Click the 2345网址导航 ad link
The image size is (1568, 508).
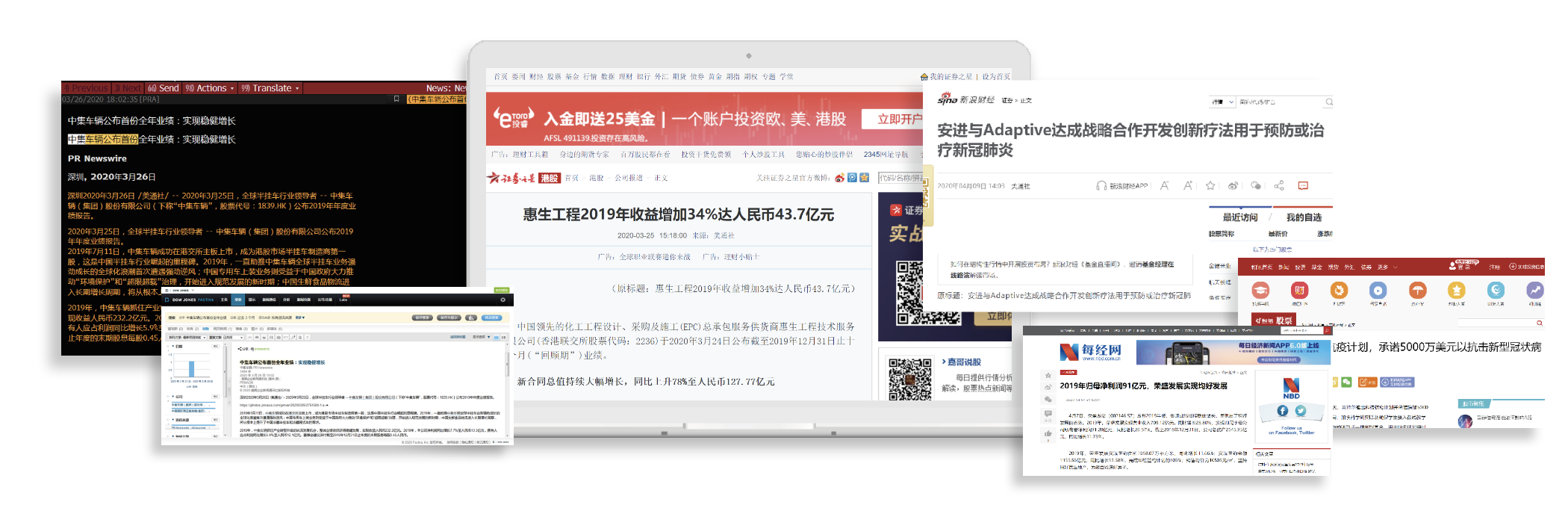click(x=886, y=155)
